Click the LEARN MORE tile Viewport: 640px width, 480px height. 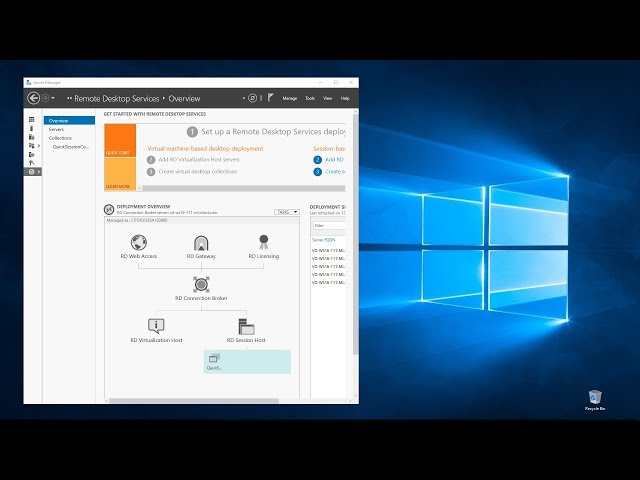click(x=120, y=174)
